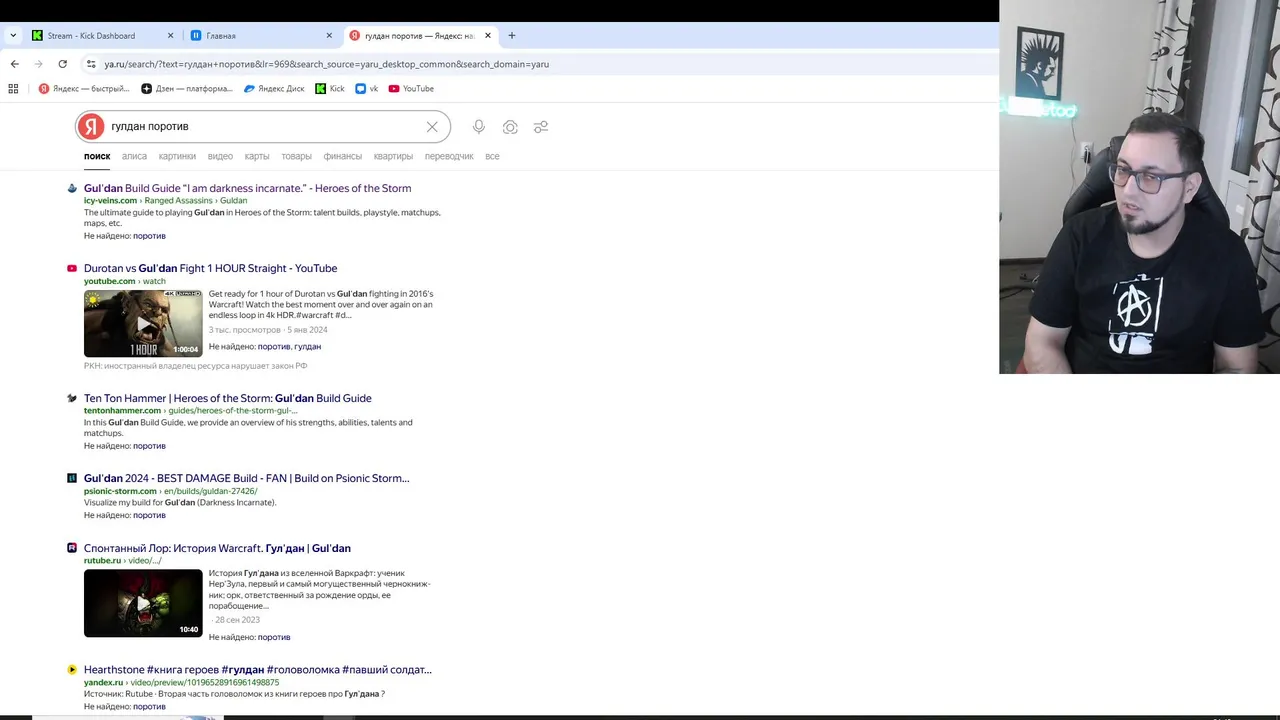
Task: Open search filters settings icon
Action: click(x=541, y=127)
